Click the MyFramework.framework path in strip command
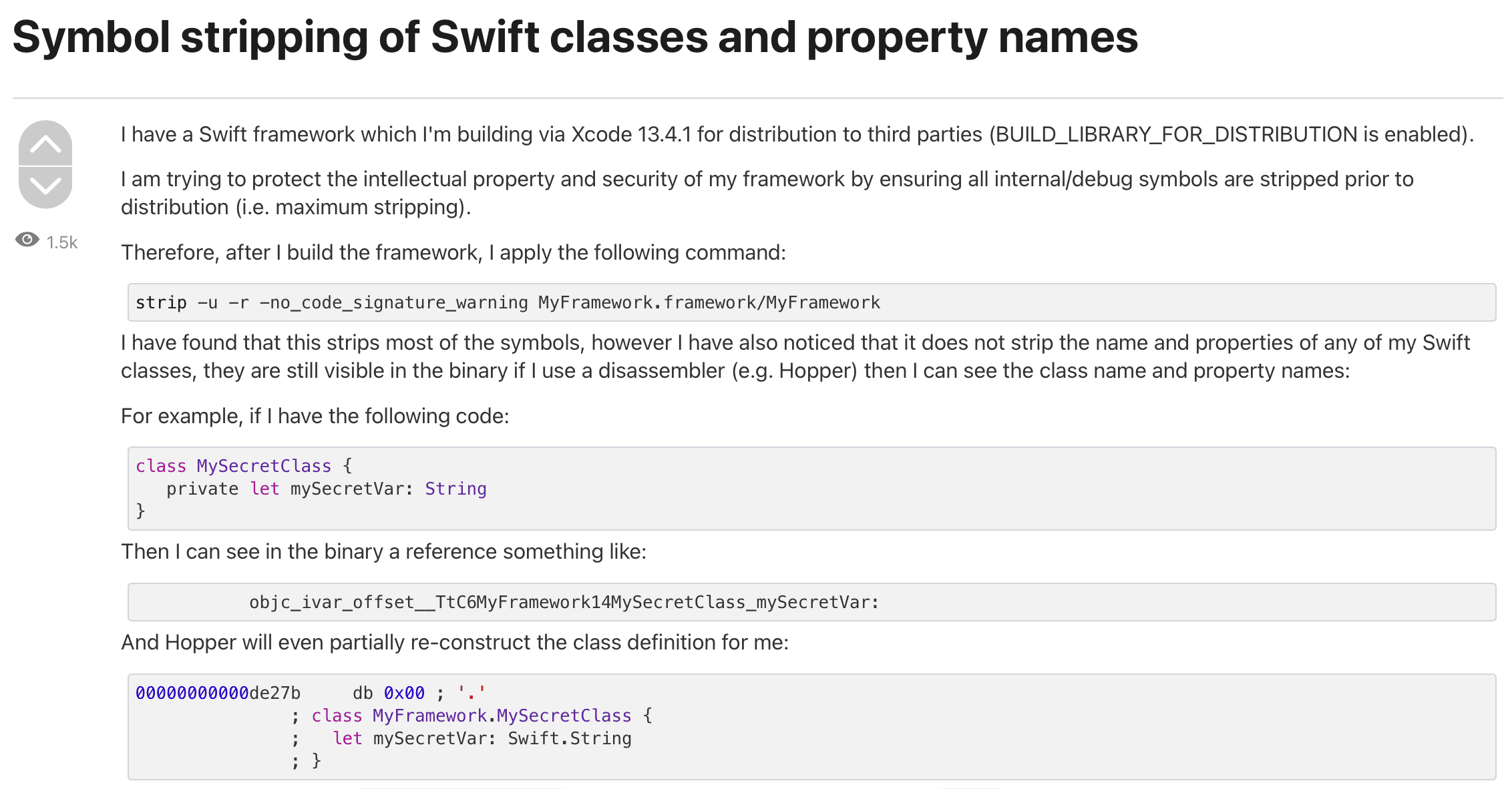This screenshot has width=1512, height=789. coord(708,302)
